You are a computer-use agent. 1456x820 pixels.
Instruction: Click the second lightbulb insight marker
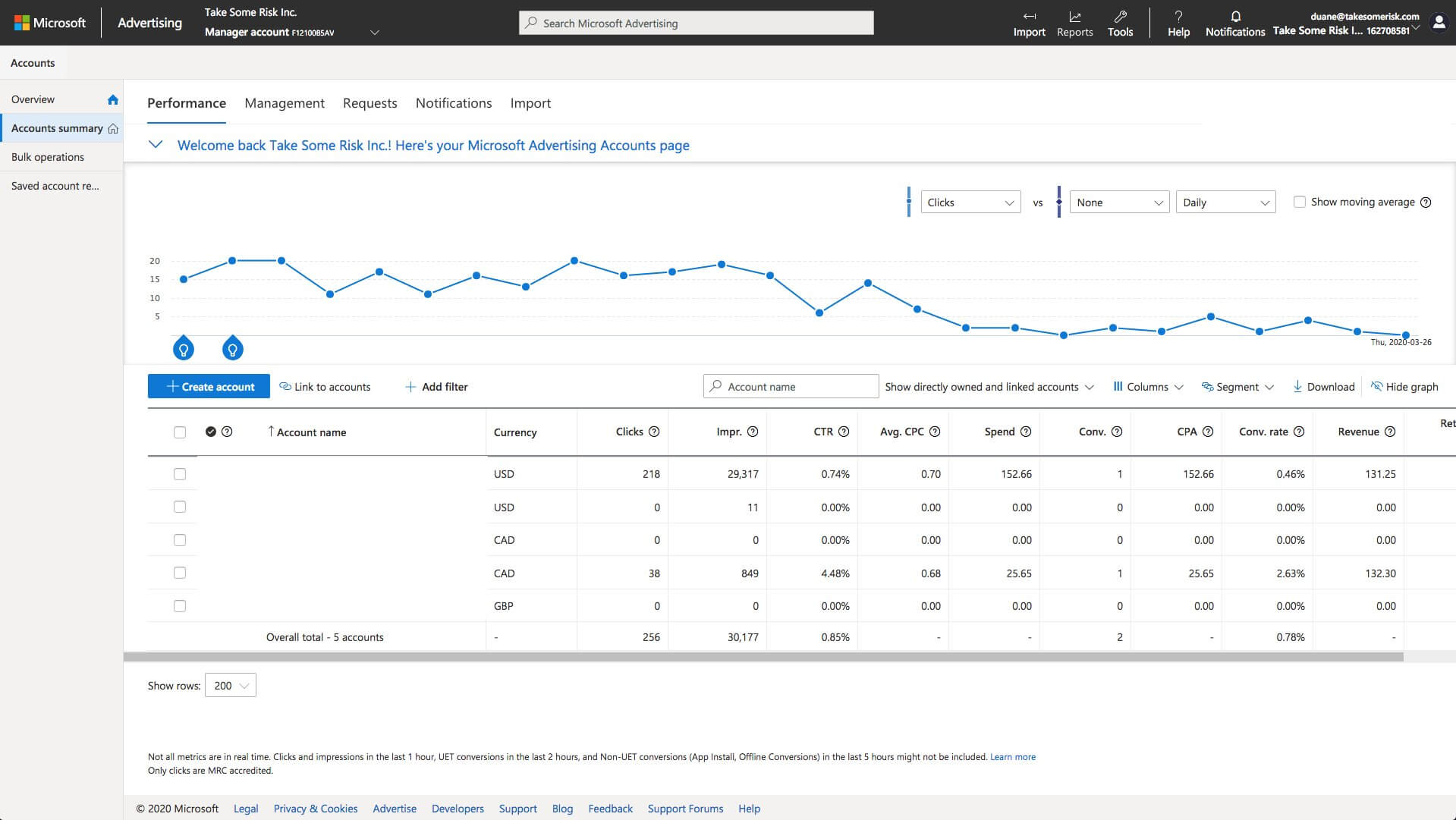[x=232, y=349]
